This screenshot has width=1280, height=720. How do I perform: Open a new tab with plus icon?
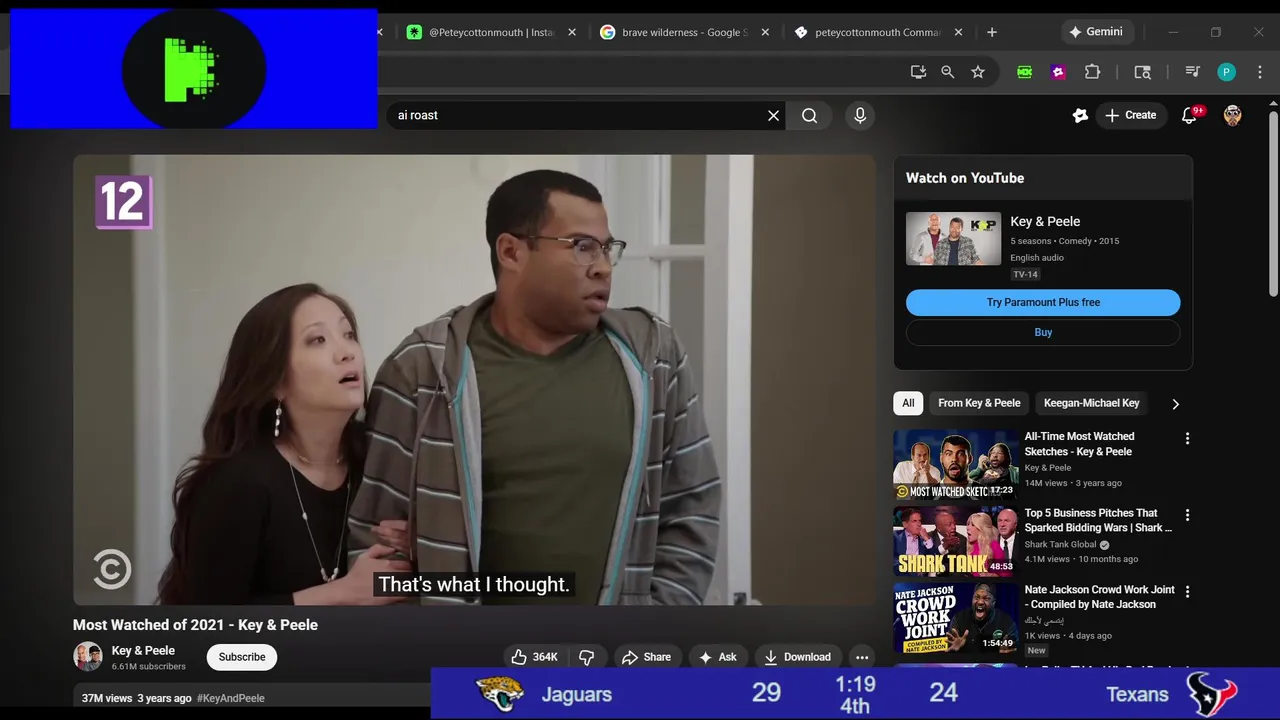click(992, 32)
